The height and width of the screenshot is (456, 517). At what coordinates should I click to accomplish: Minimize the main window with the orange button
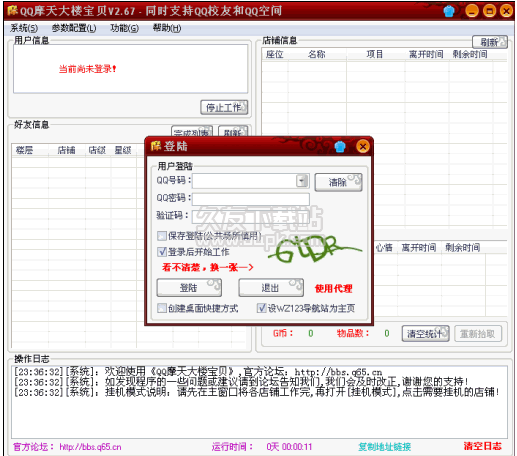tap(472, 11)
